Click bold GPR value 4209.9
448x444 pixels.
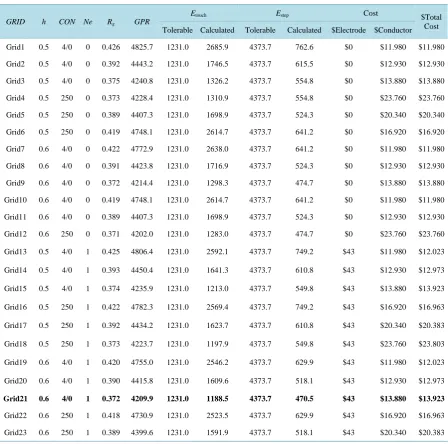pyautogui.click(x=142, y=399)
